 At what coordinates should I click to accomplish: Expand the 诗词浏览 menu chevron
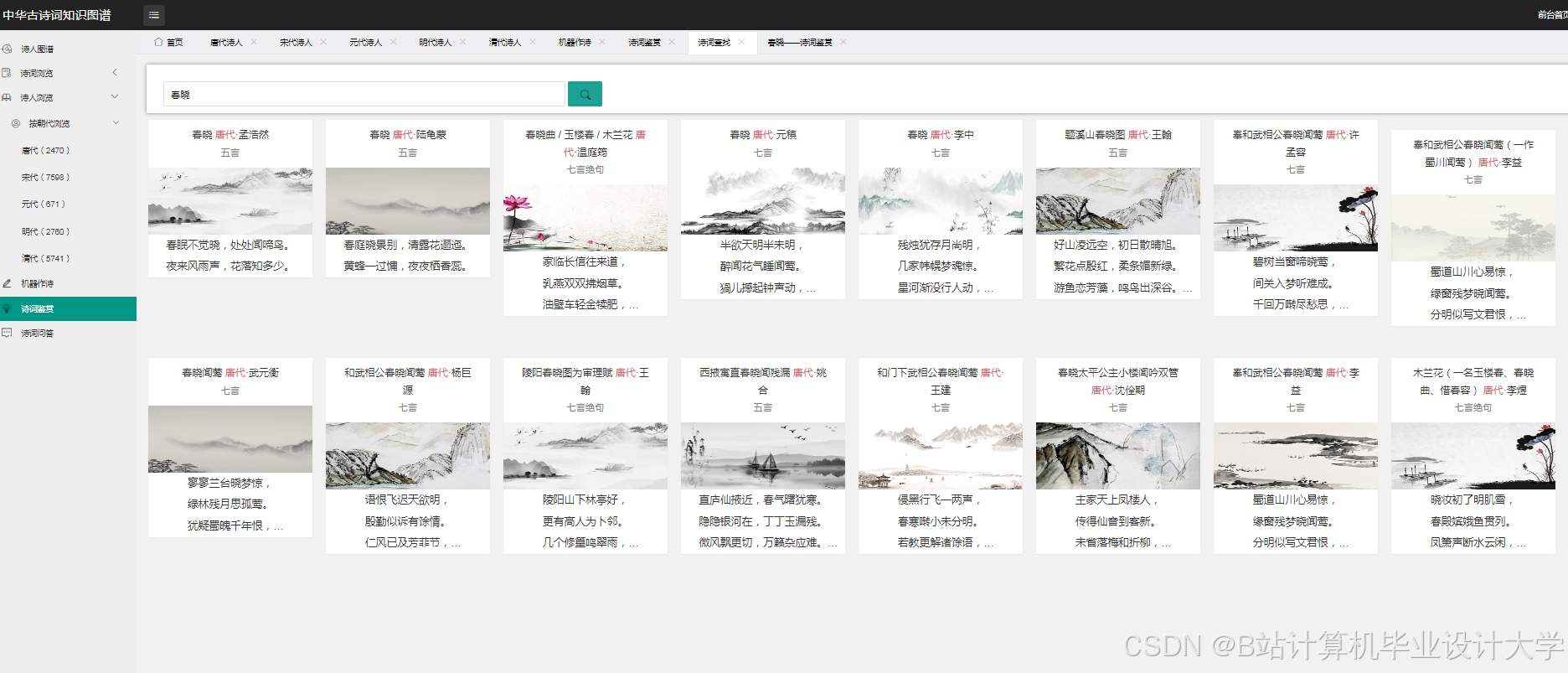tap(115, 73)
